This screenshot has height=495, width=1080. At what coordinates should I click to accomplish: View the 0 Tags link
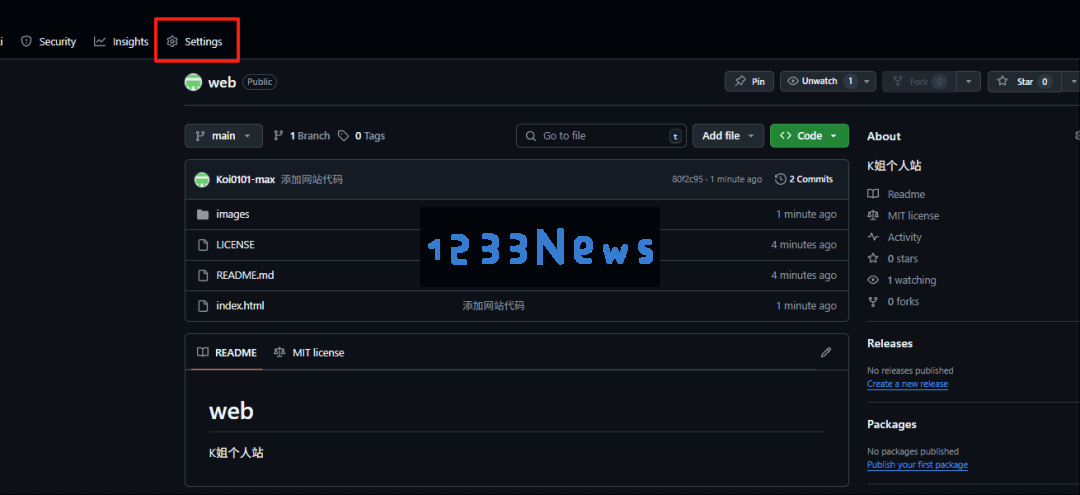coord(362,136)
